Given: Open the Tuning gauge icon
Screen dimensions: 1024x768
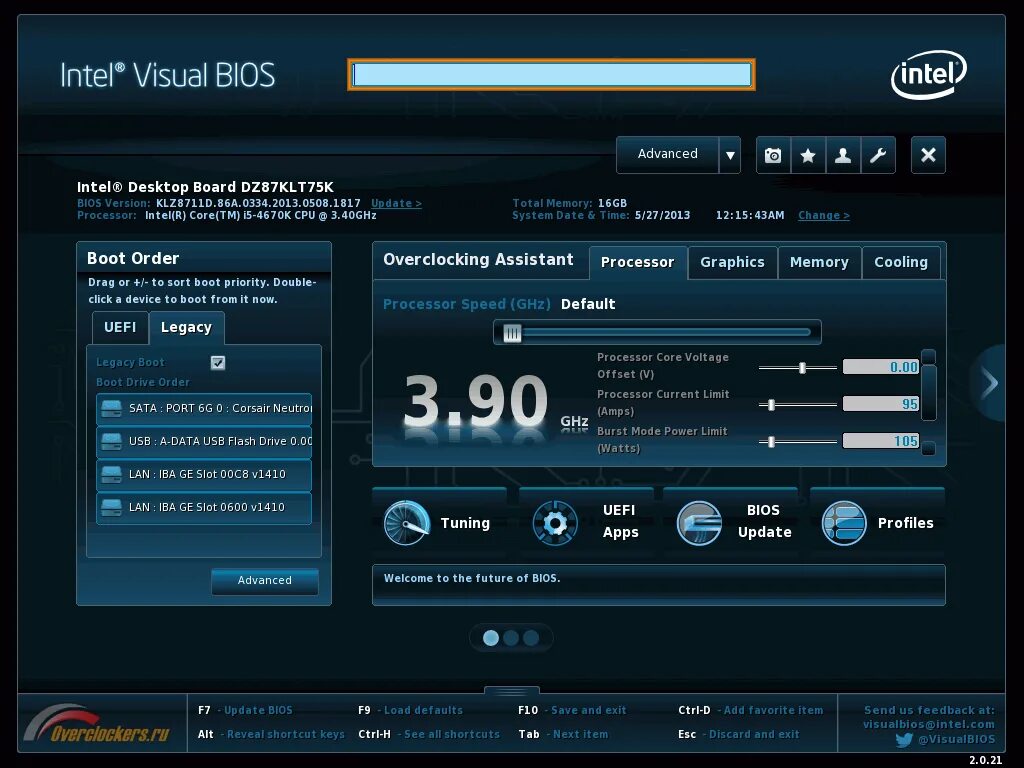Looking at the screenshot, I should [406, 522].
